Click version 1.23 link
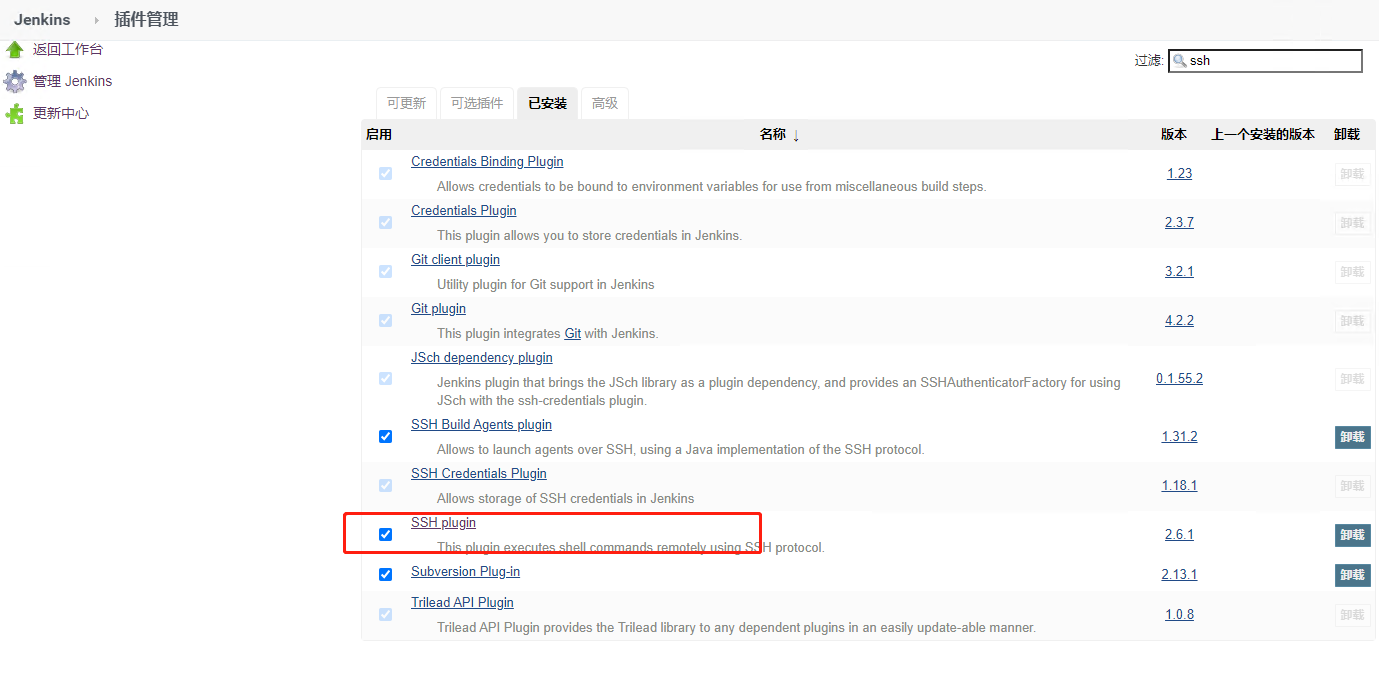This screenshot has height=677, width=1379. coord(1179,173)
